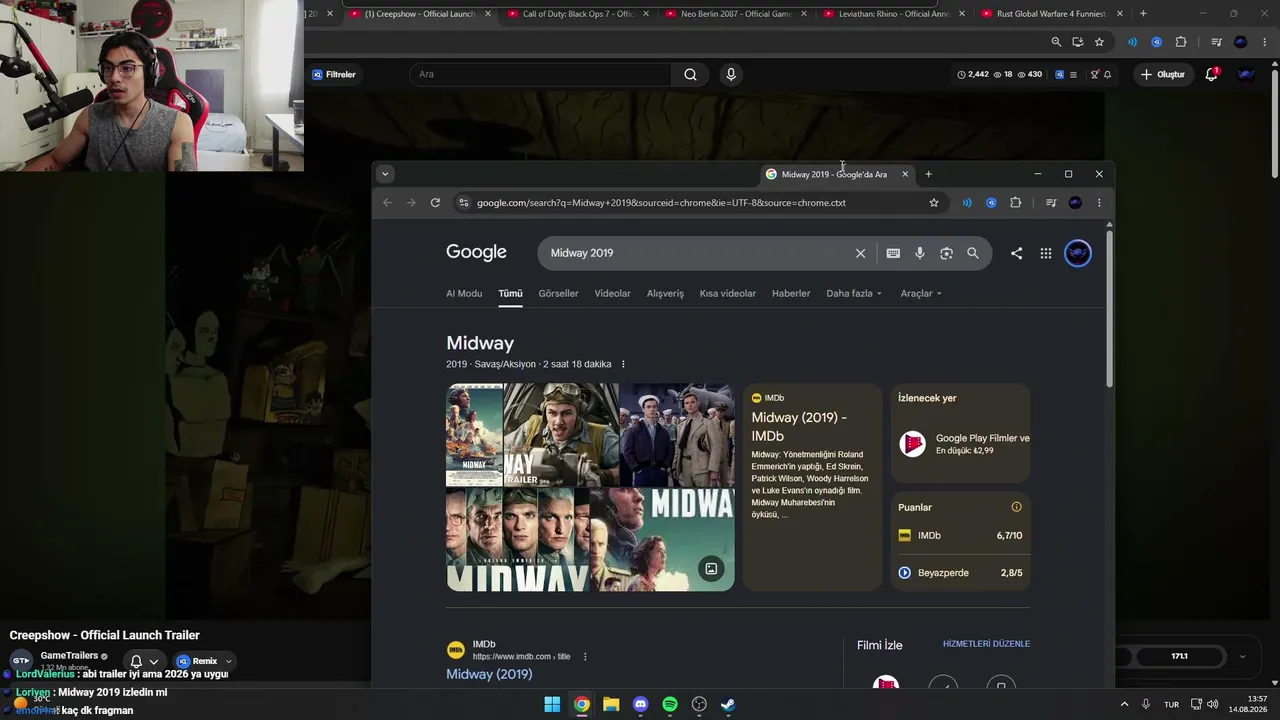Open the Beyazperde rating row
Screen dimensions: 1280x720
point(960,573)
